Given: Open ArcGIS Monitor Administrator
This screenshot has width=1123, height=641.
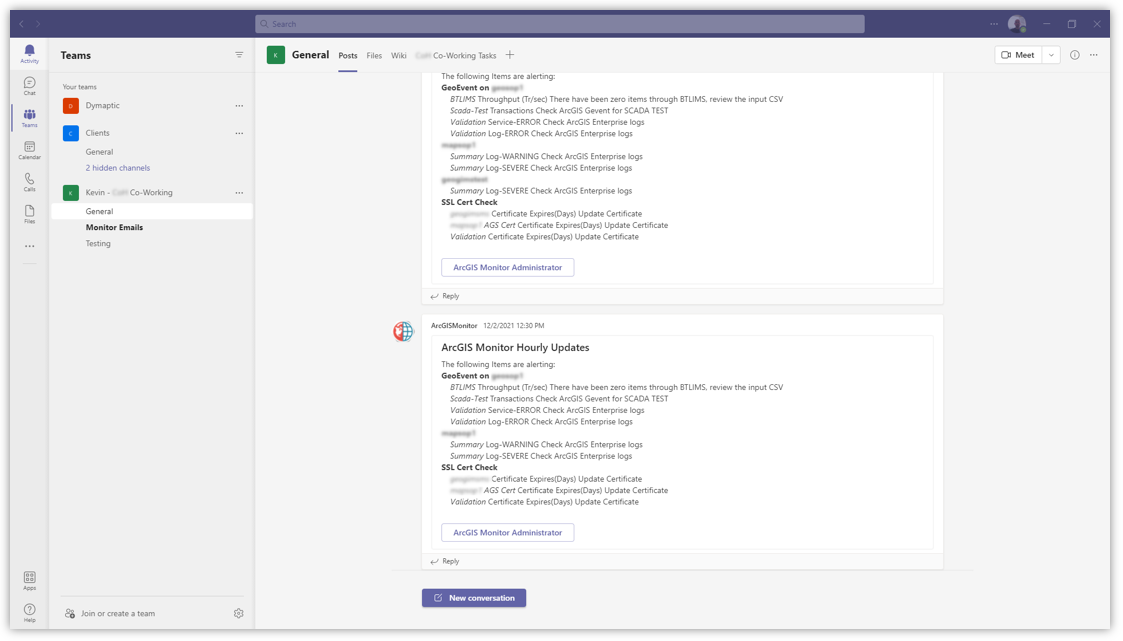Looking at the screenshot, I should pyautogui.click(x=507, y=532).
